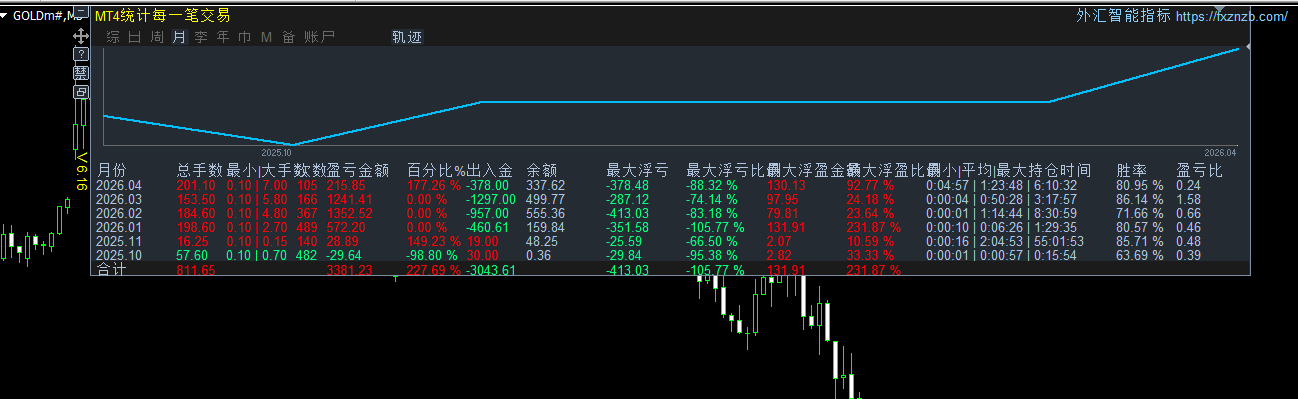1298x399 pixels.
Task: Click withdrawal value -1297.00
Action: click(491, 199)
